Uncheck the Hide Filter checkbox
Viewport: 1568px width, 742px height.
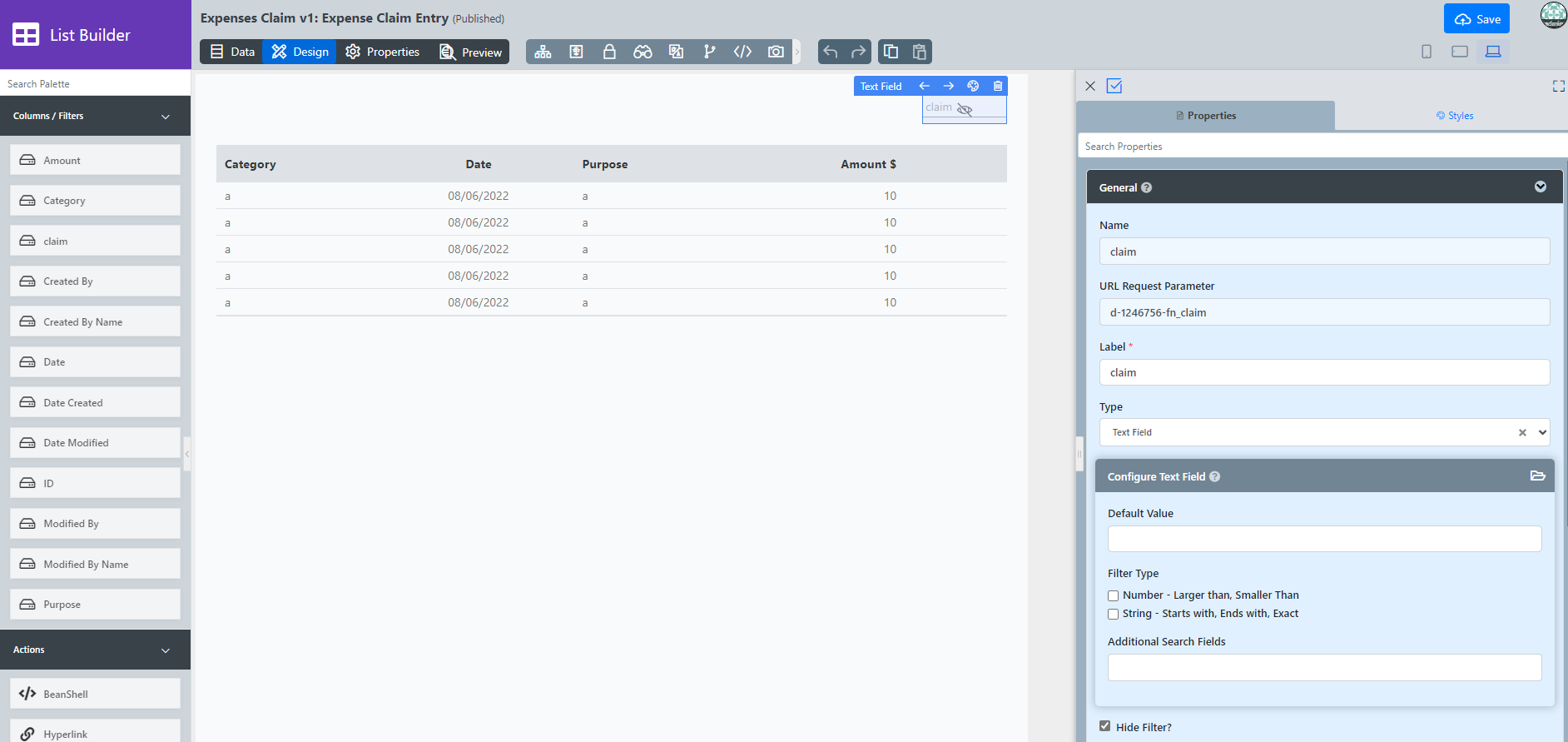(1105, 726)
